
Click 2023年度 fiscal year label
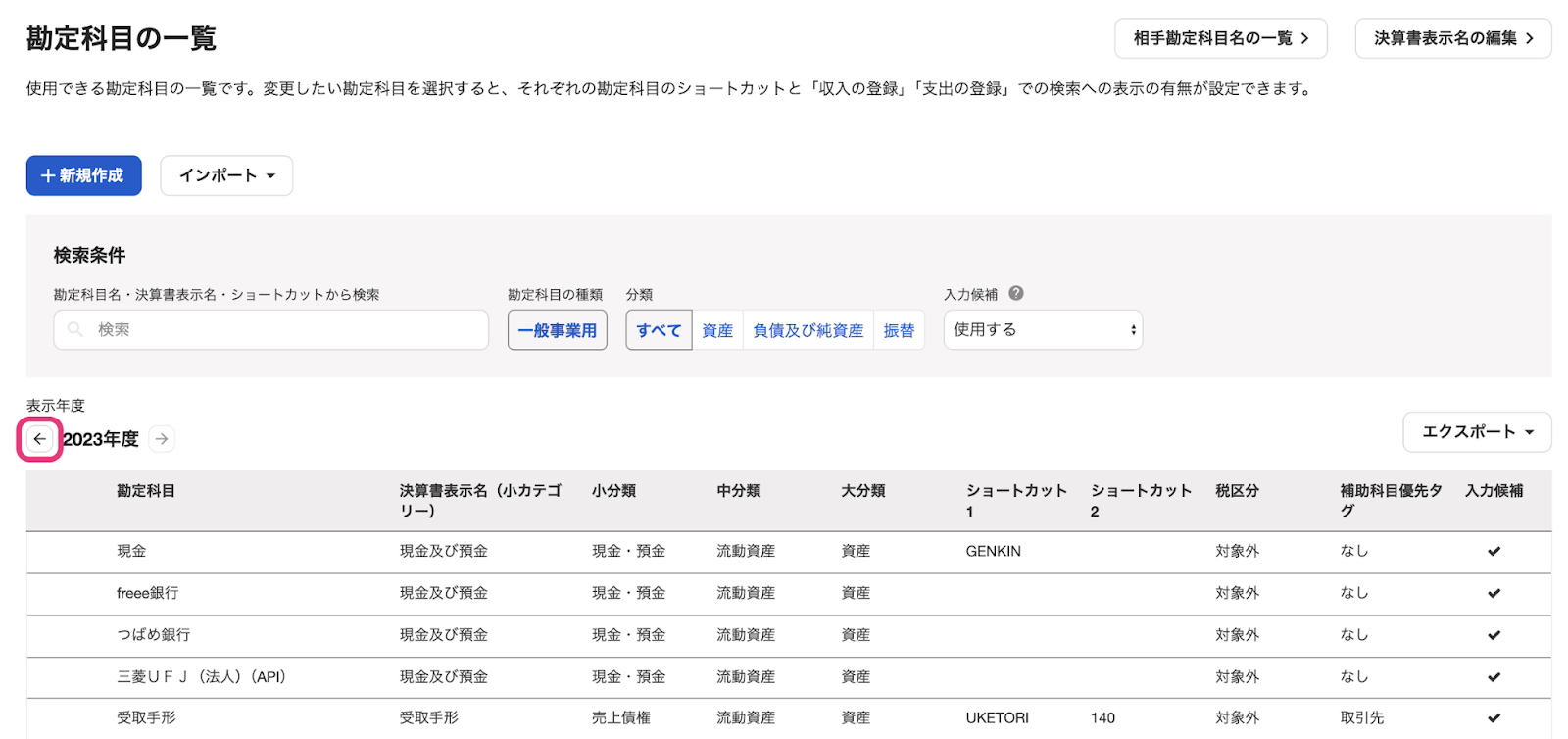pyautogui.click(x=101, y=439)
